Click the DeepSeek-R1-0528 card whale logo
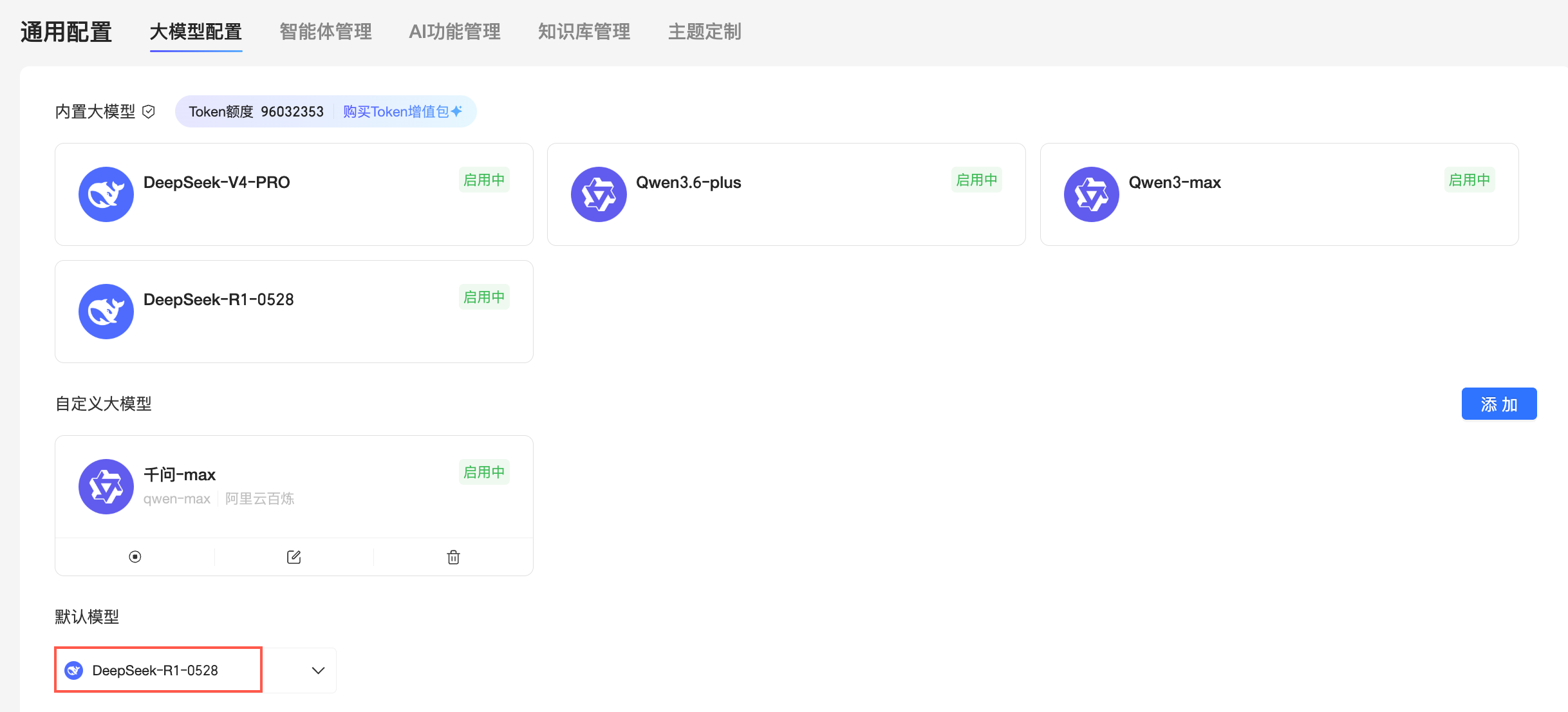 pyautogui.click(x=106, y=312)
